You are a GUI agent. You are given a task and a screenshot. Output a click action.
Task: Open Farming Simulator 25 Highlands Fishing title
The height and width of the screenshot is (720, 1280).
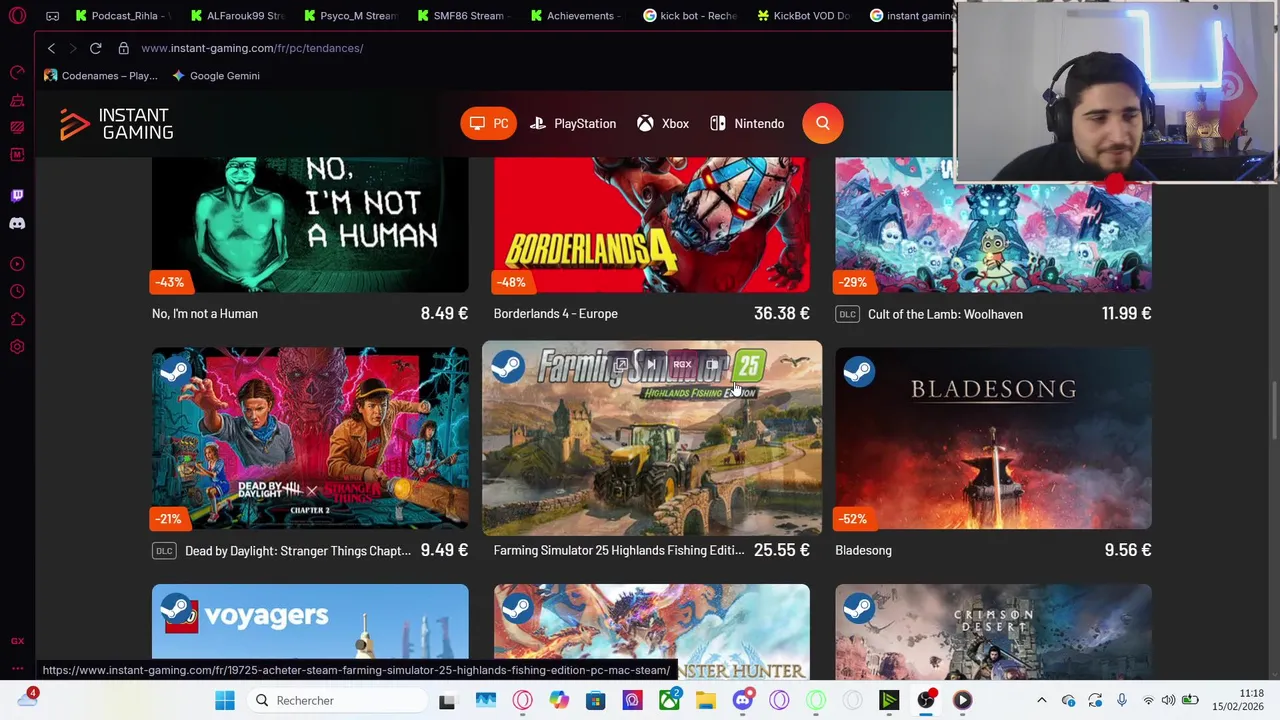click(x=619, y=550)
